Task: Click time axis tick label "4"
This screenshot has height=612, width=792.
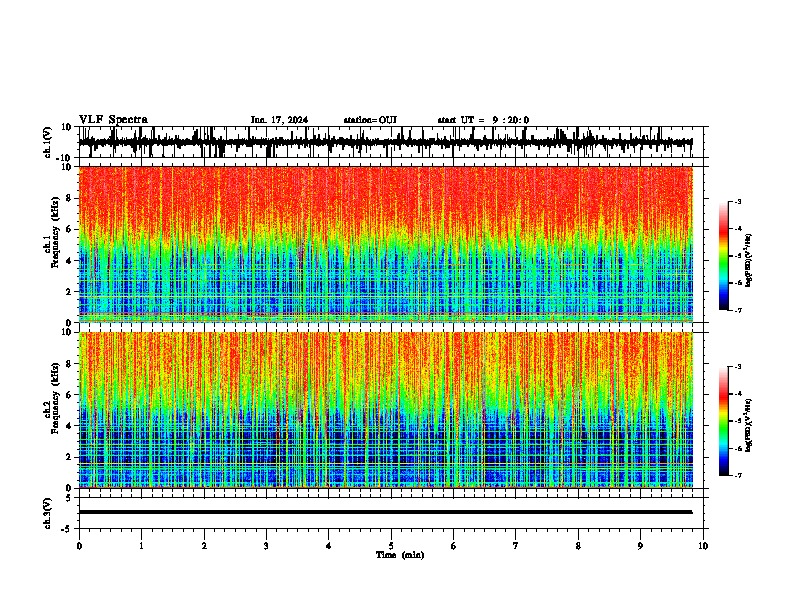Action: pyautogui.click(x=328, y=546)
